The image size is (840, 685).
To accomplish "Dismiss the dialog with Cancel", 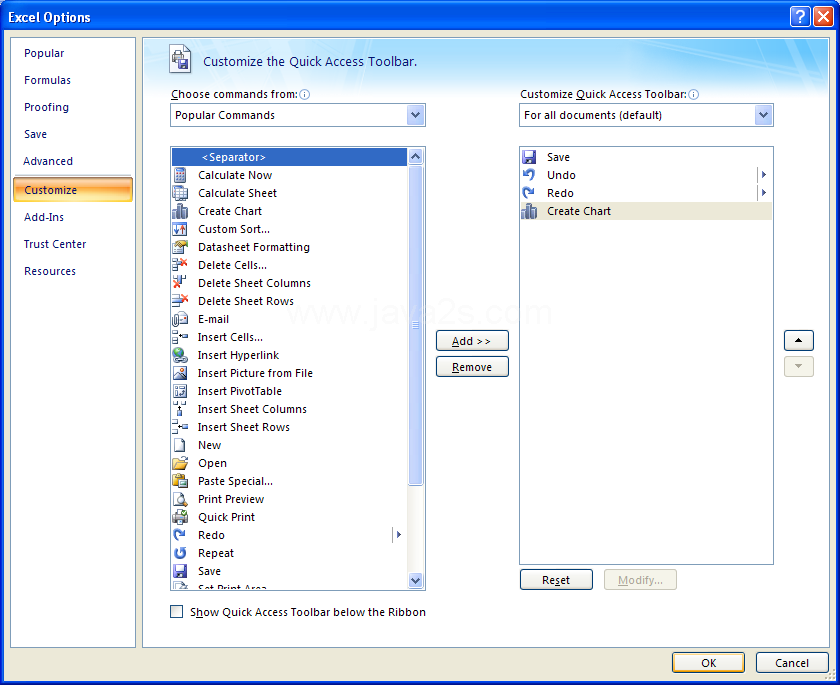I will coord(792,663).
